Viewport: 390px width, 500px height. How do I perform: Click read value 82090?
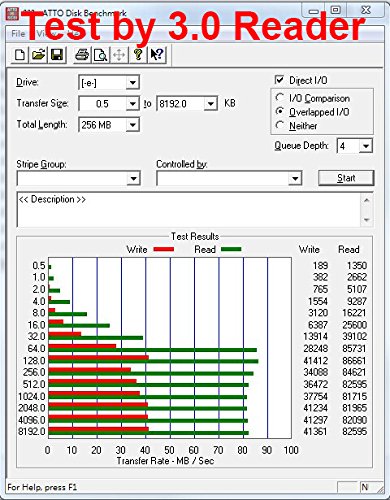pos(354,420)
